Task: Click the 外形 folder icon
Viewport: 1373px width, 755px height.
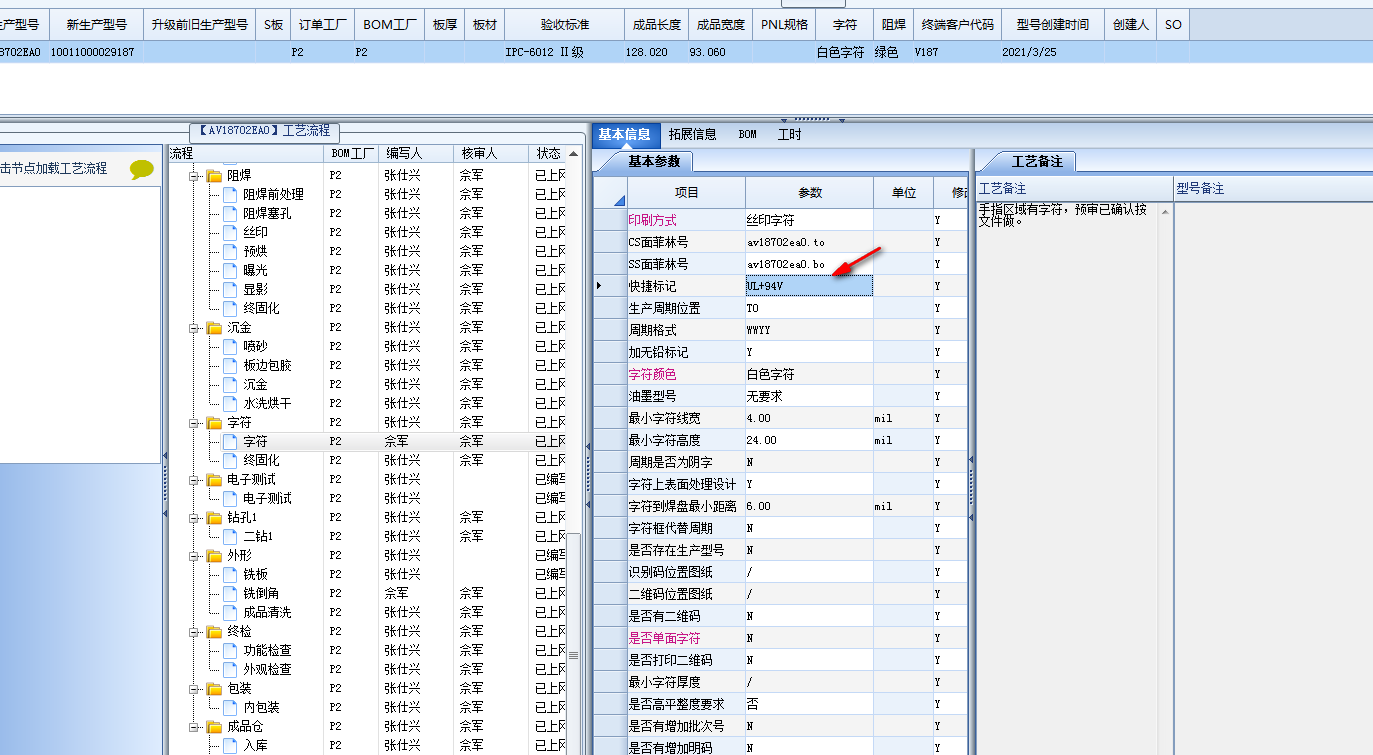Action: (x=214, y=555)
